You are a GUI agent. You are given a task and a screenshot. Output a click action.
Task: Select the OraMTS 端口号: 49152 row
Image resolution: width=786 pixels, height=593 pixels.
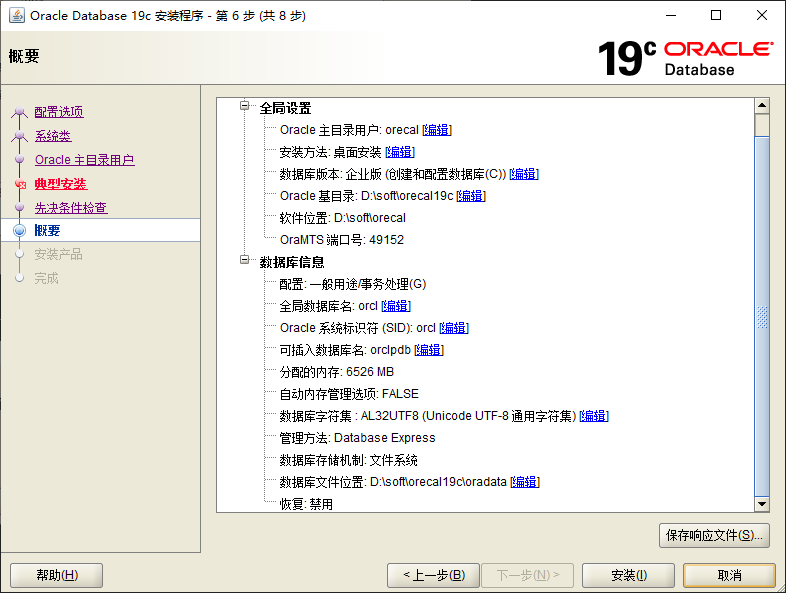[341, 240]
